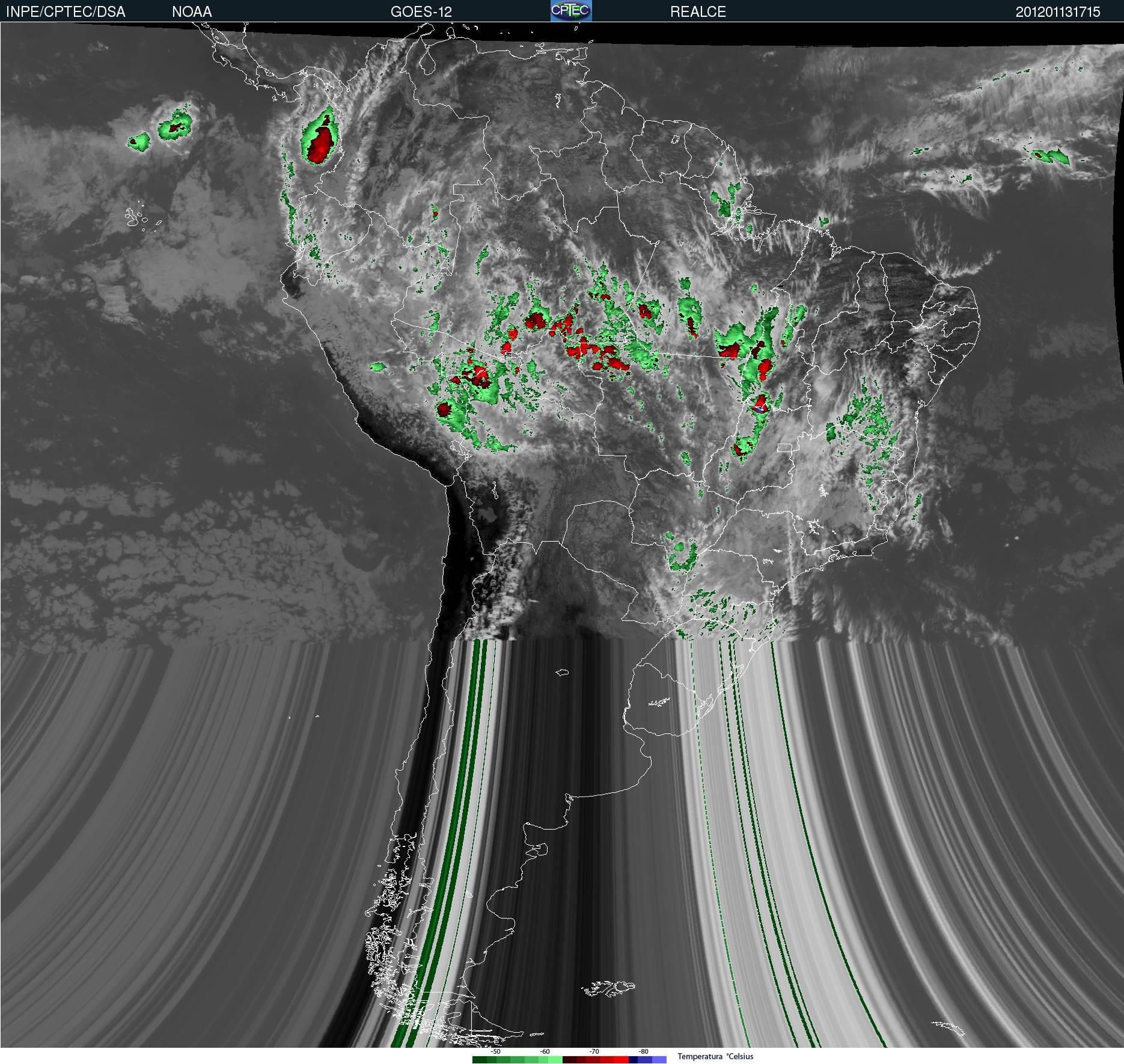Click the CPTEC logo in header
1124x1064 pixels.
pyautogui.click(x=571, y=10)
